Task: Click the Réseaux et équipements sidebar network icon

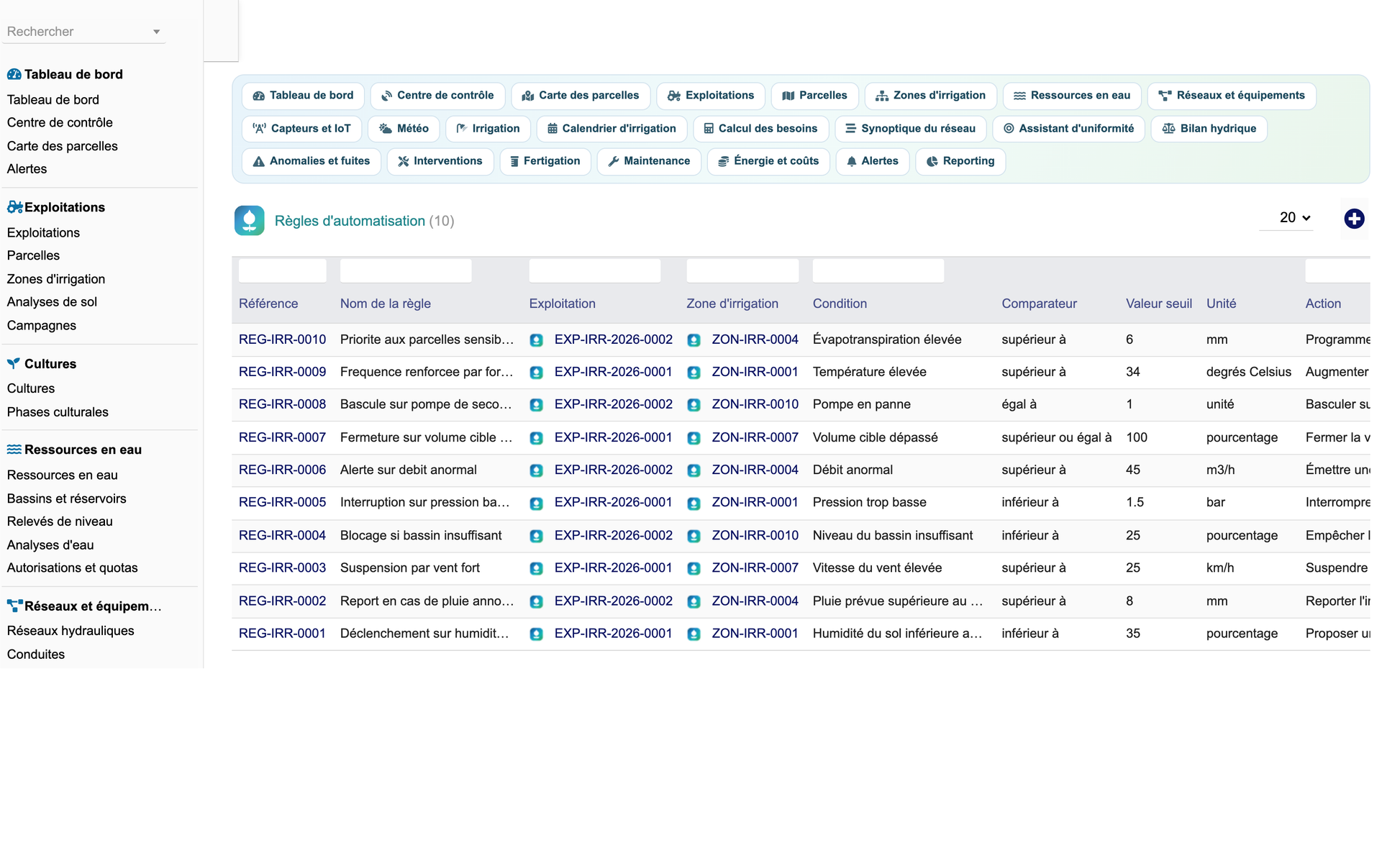Action: point(14,606)
